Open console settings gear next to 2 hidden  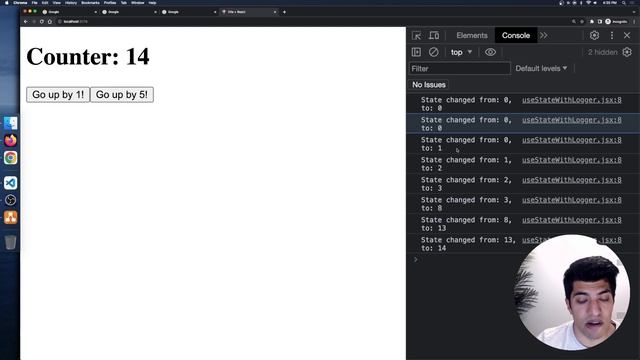[627, 52]
